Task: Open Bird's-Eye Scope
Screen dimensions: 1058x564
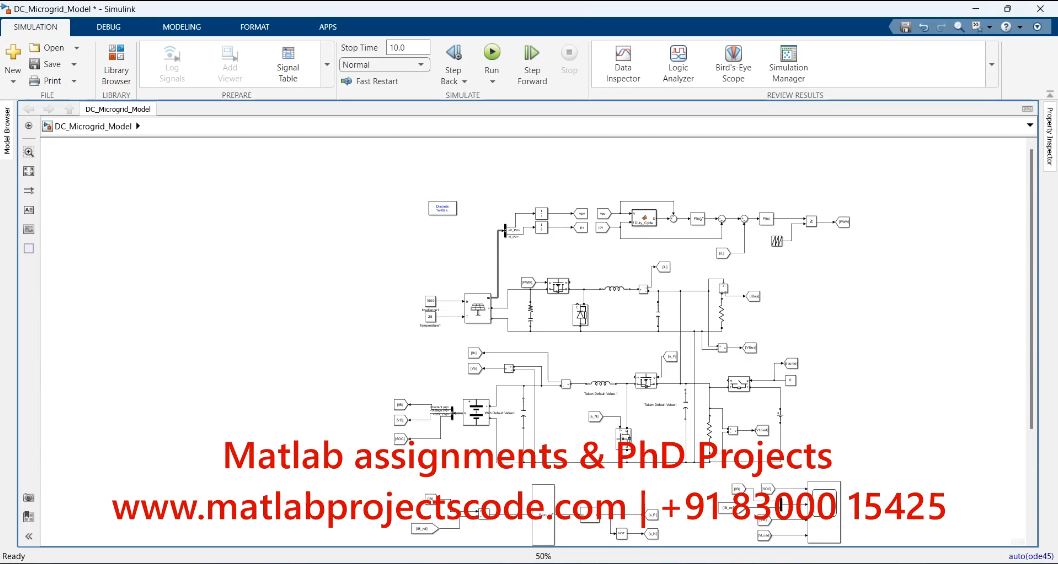Action: (x=733, y=65)
